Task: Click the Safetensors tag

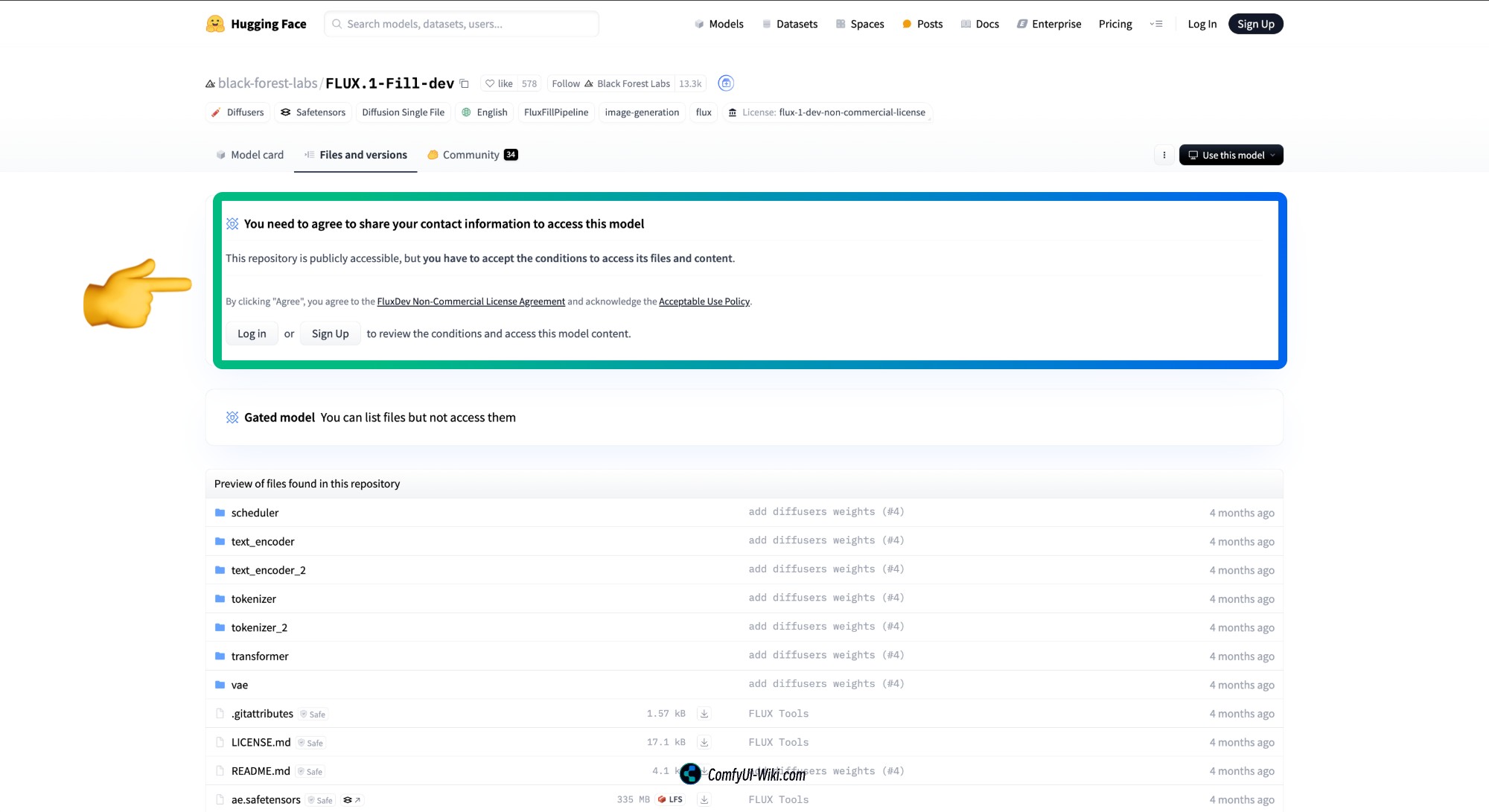Action: pos(313,112)
